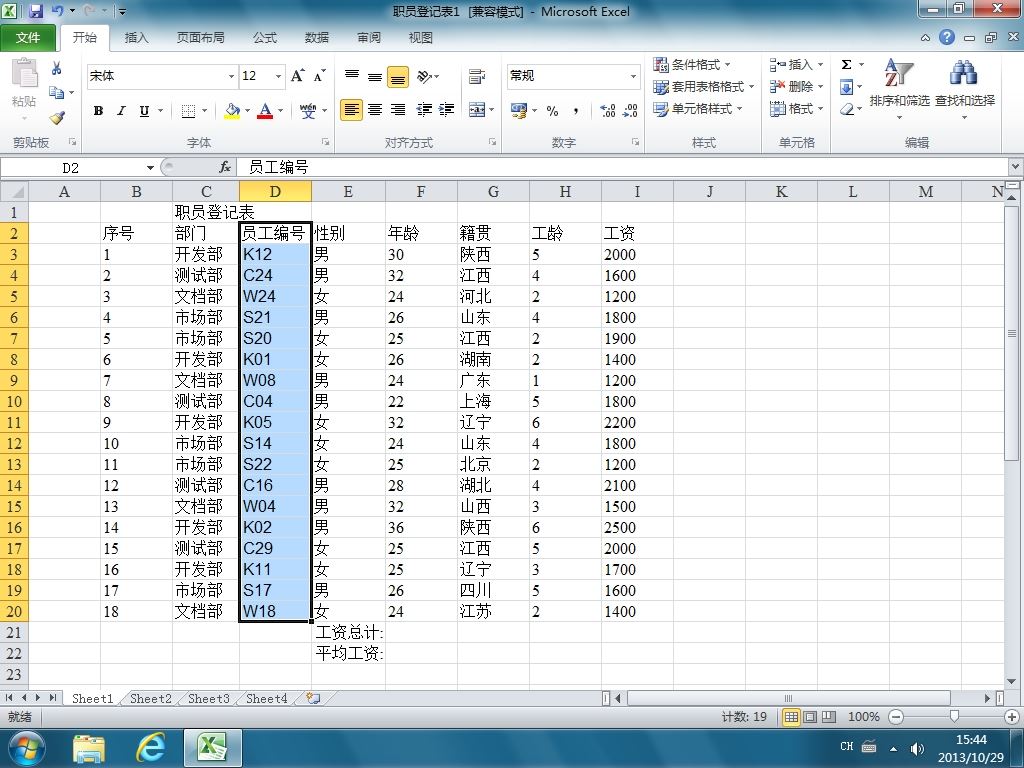
Task: Apply the cell borders icon
Action: pos(188,111)
